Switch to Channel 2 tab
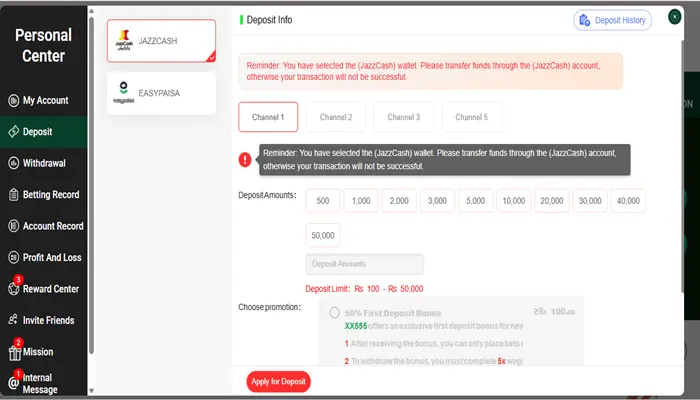Screen dimensions: 700x400 coord(336,117)
